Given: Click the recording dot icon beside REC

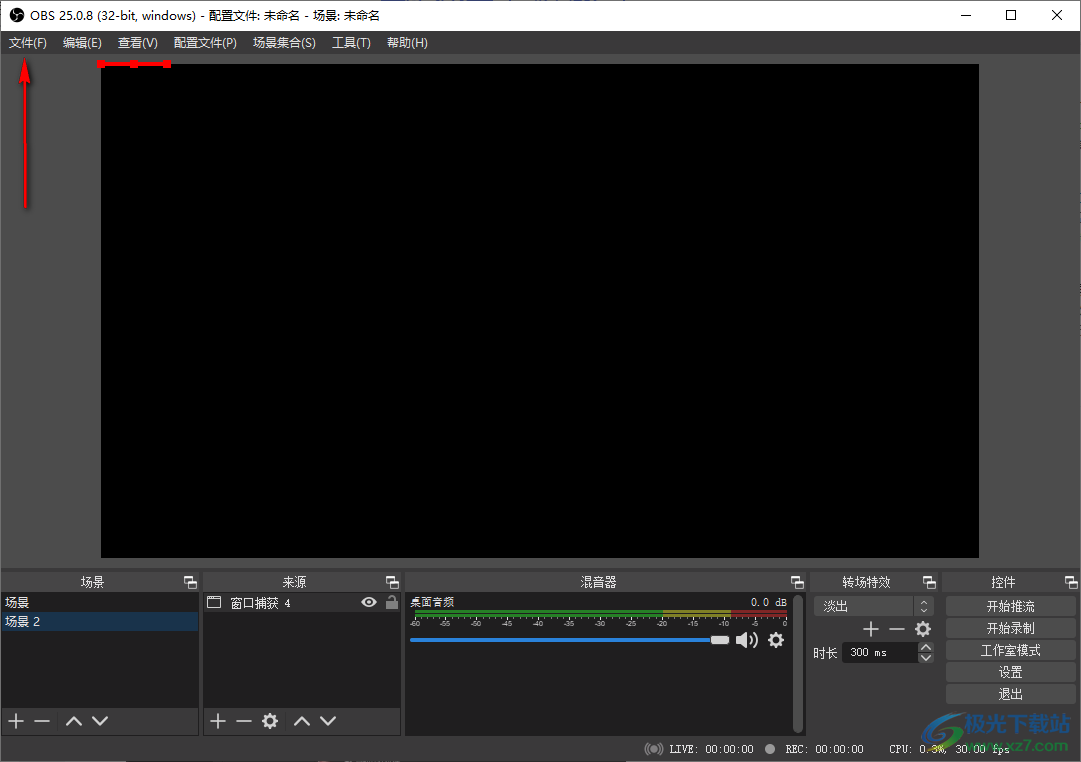Looking at the screenshot, I should coord(770,749).
